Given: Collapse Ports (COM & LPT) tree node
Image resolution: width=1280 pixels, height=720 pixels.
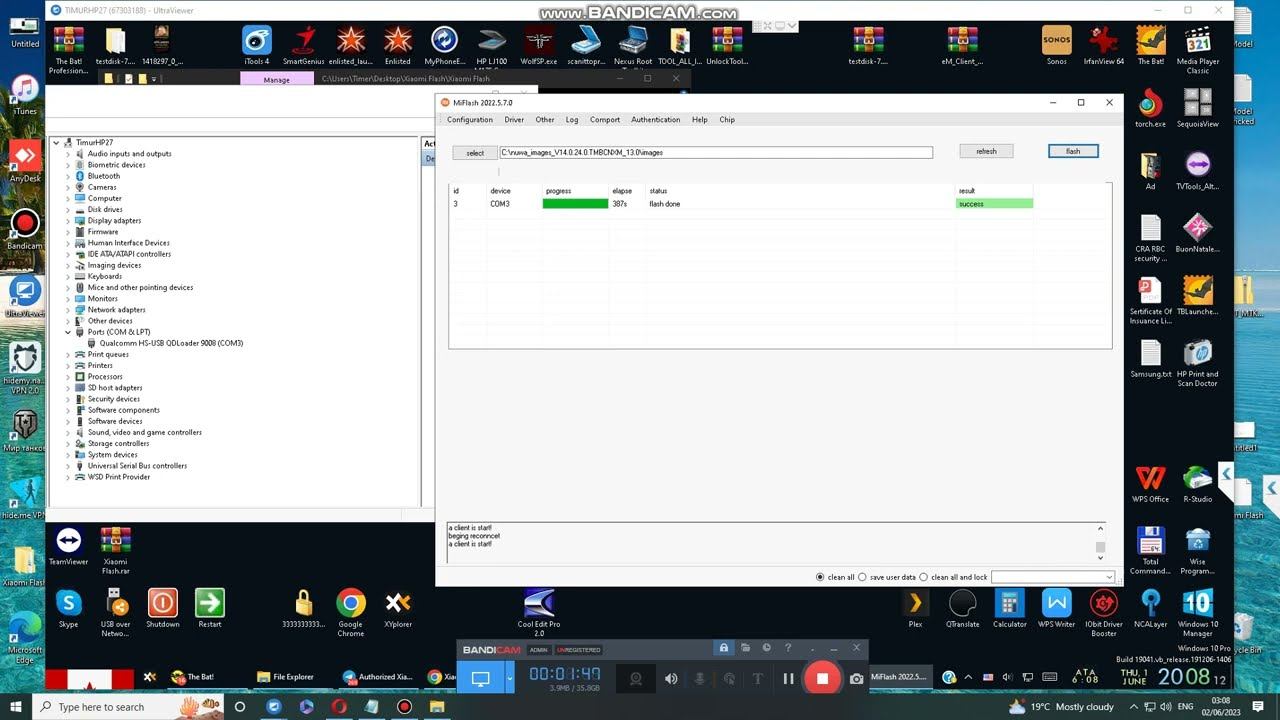Looking at the screenshot, I should pyautogui.click(x=68, y=332).
